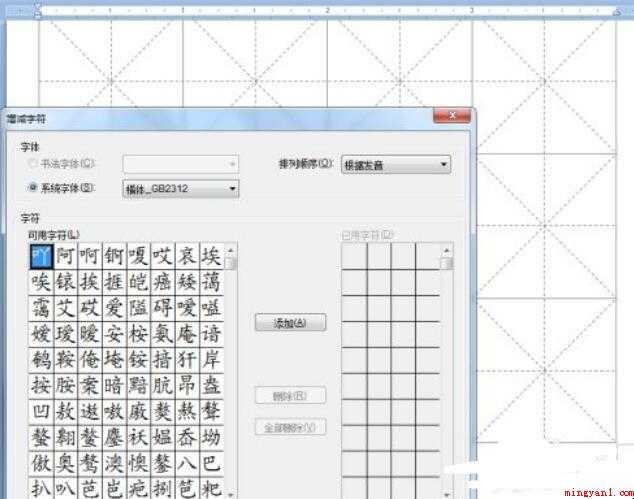Select the character 疤 cell

pyautogui.click(x=138, y=488)
